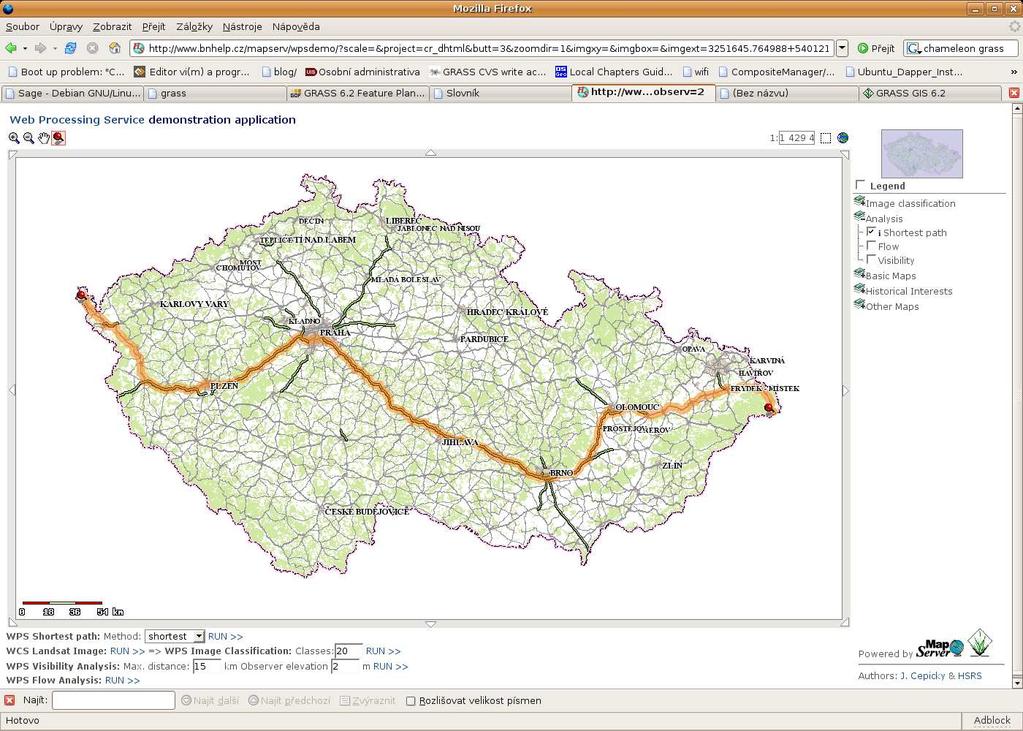Pan map south with bottom arrow
Image resolution: width=1023 pixels, height=731 pixels.
pyautogui.click(x=430, y=624)
